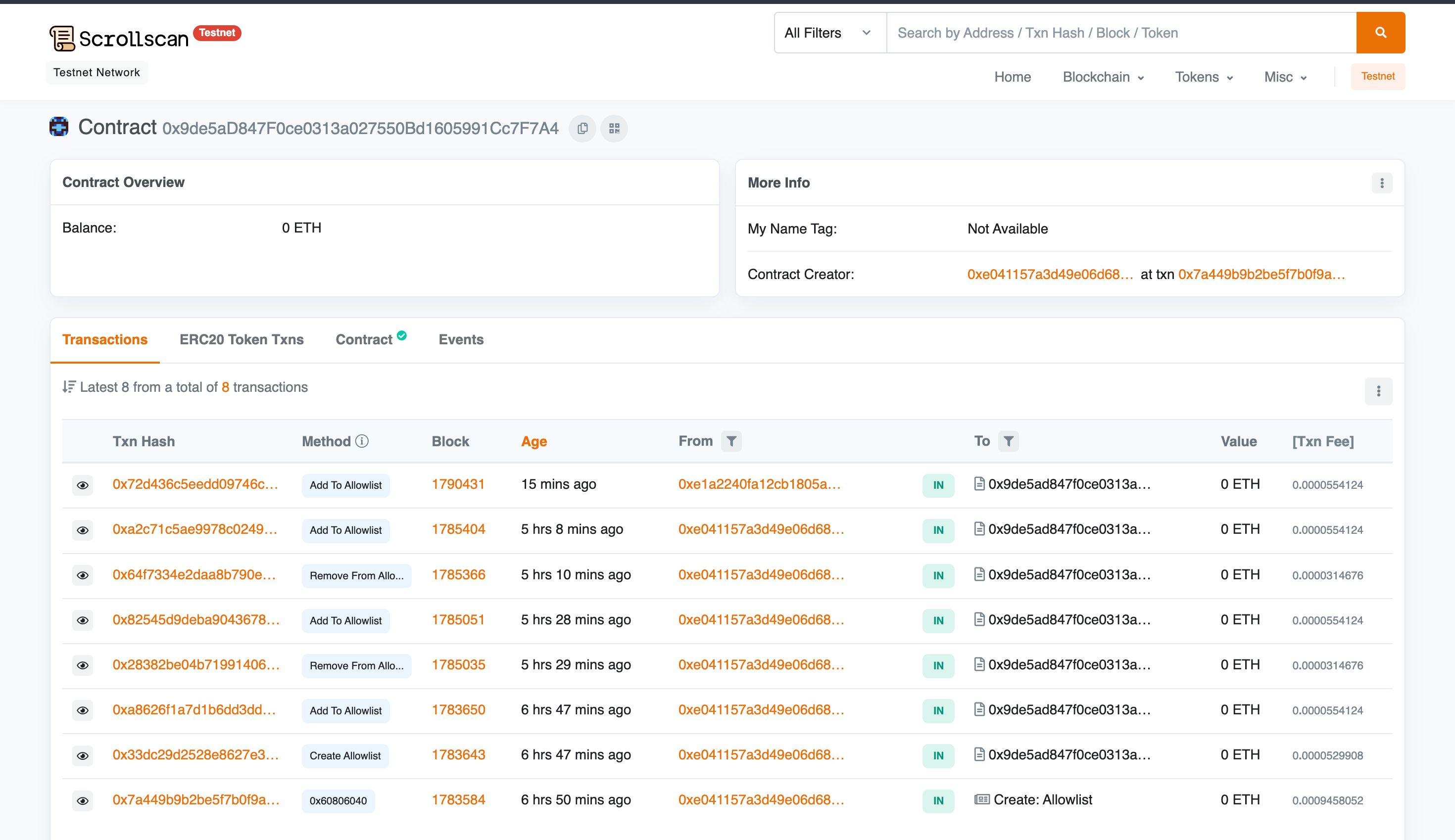Open the More Info three-dot menu
Image resolution: width=1455 pixels, height=840 pixels.
point(1382,183)
